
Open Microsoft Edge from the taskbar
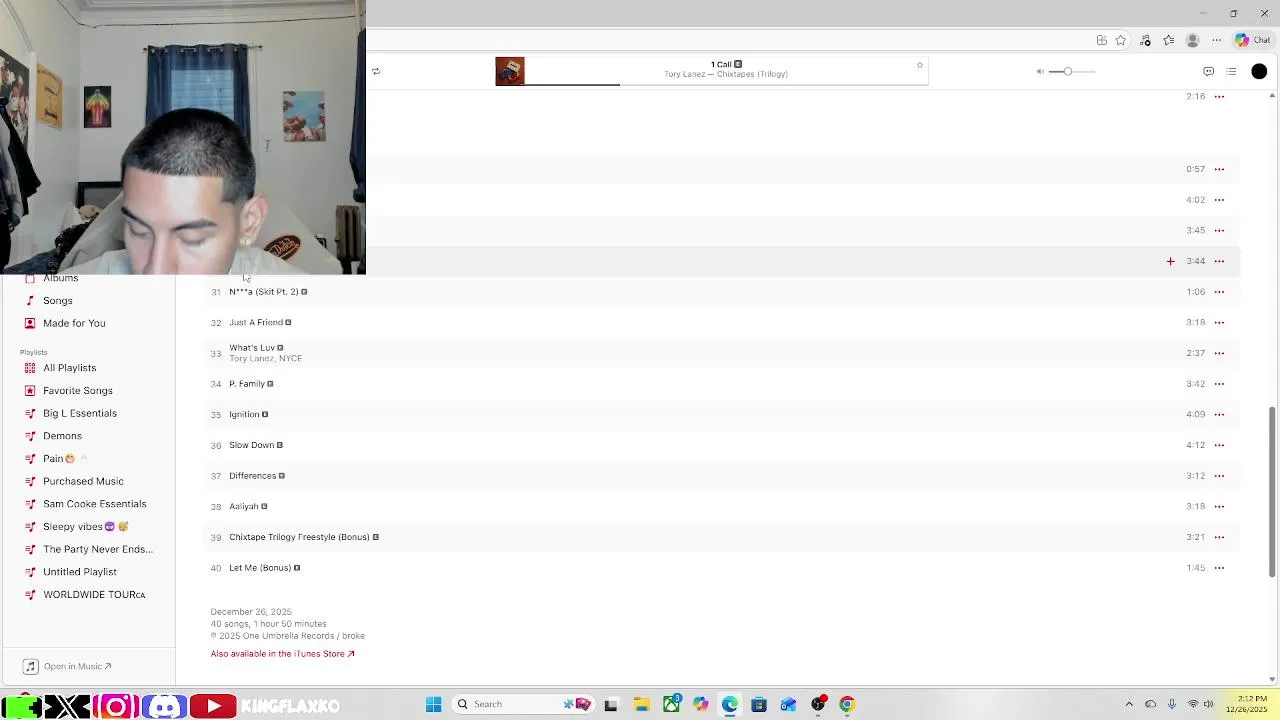pos(730,704)
